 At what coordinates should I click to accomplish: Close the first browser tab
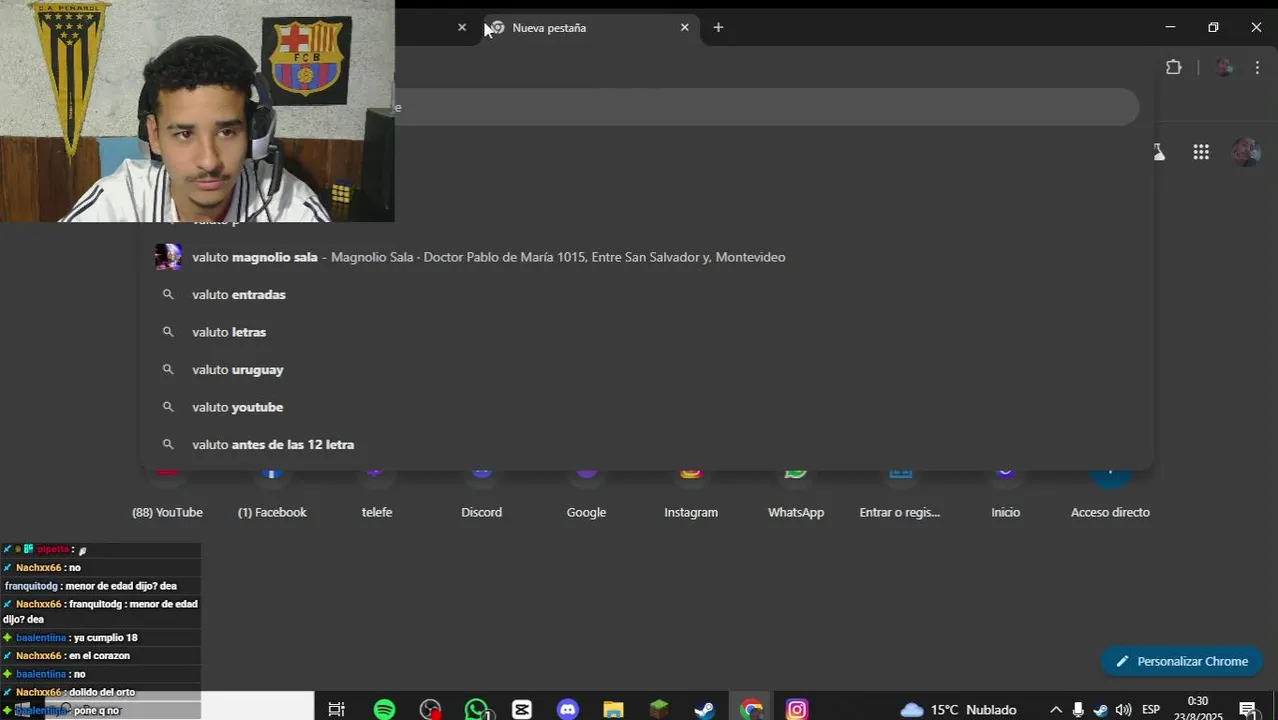point(462,28)
